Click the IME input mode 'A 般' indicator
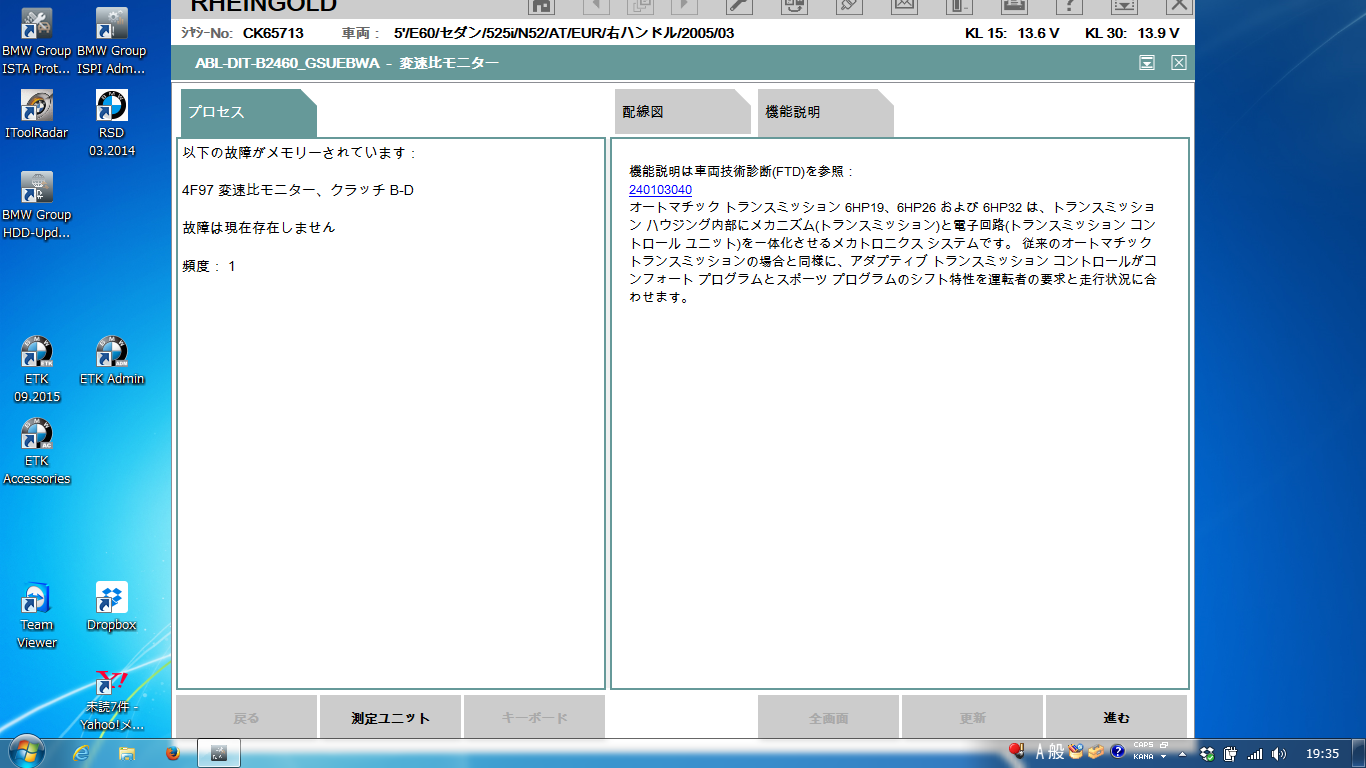This screenshot has width=1366, height=768. [x=1050, y=752]
